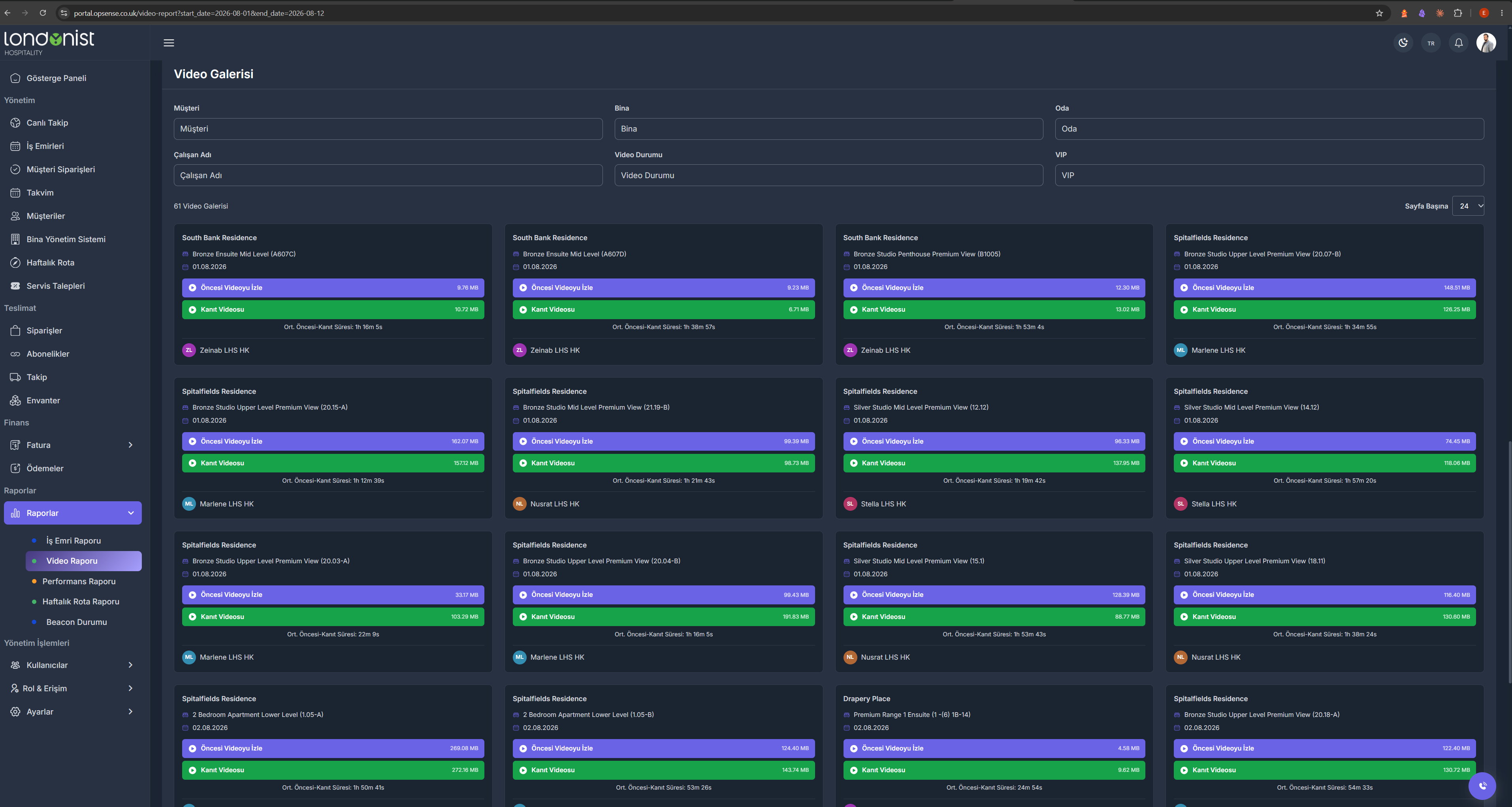This screenshot has height=807, width=1512.
Task: Play Kanıt Videosu for B1005 room
Action: (994, 309)
